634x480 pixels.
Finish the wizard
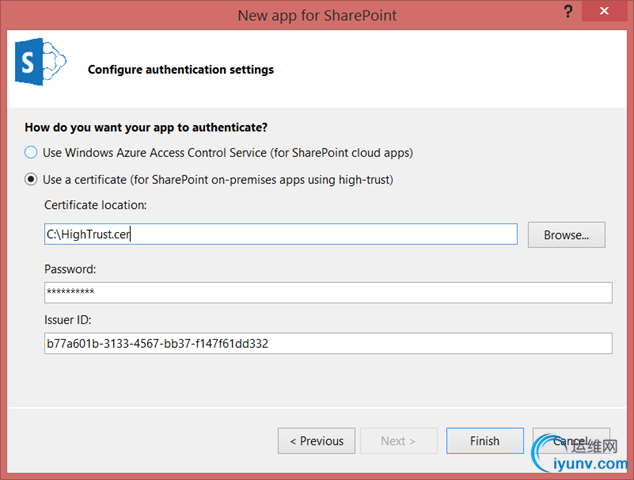tap(485, 441)
